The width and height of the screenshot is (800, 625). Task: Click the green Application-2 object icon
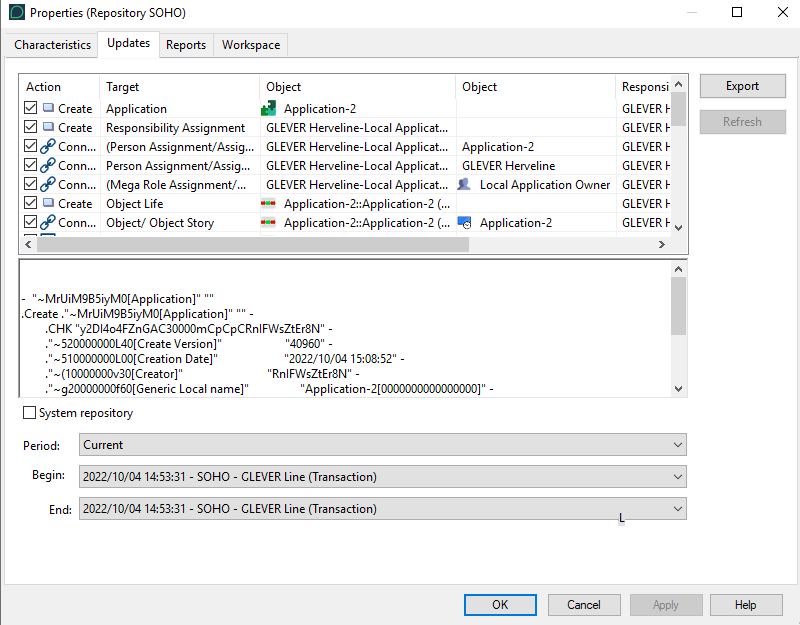point(268,109)
